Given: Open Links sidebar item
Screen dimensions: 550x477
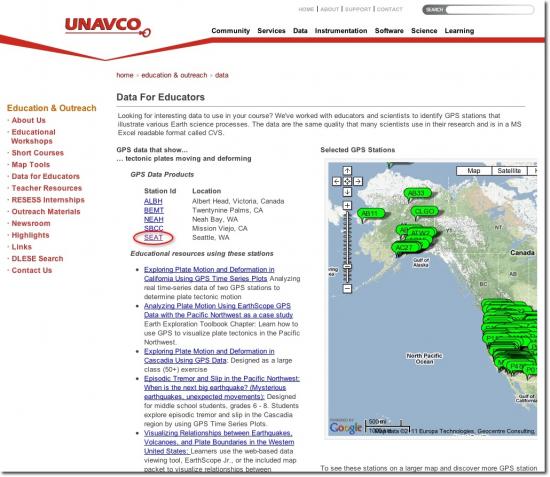Looking at the screenshot, I should [21, 247].
